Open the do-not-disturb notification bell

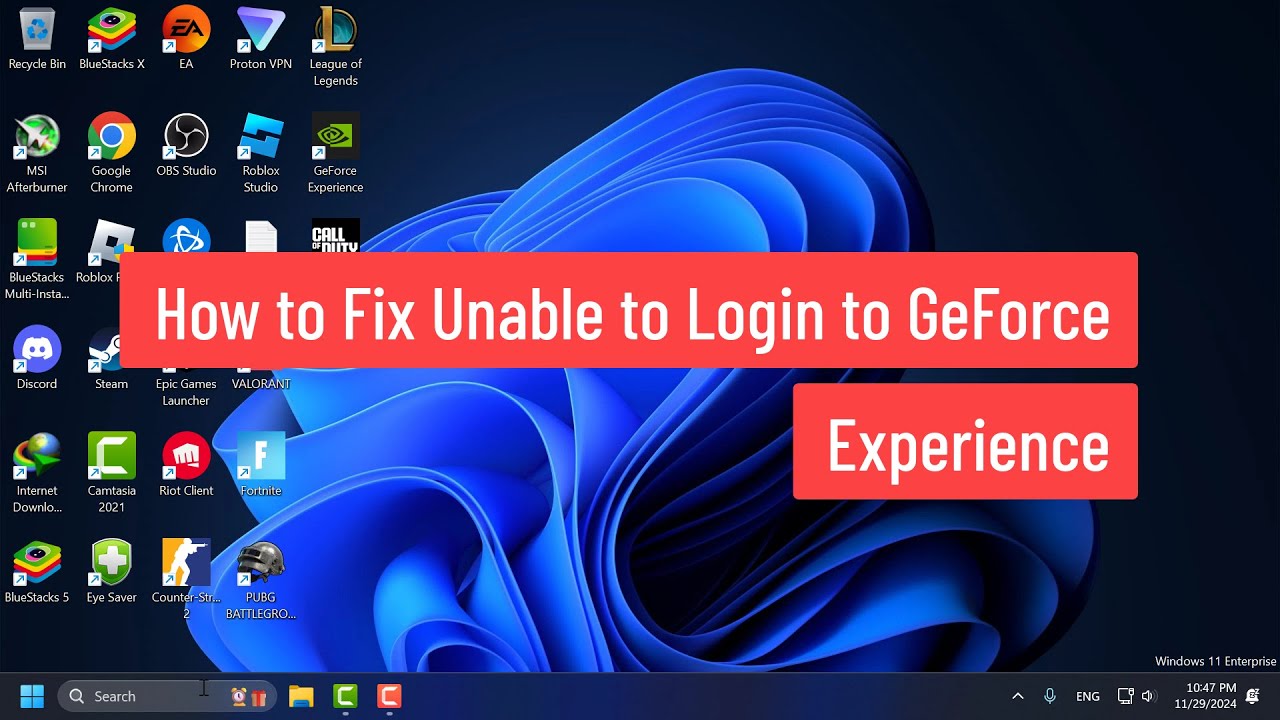[x=1253, y=696]
